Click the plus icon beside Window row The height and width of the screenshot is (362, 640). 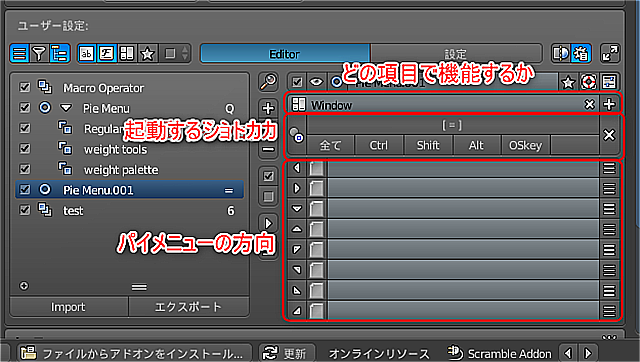tap(609, 104)
